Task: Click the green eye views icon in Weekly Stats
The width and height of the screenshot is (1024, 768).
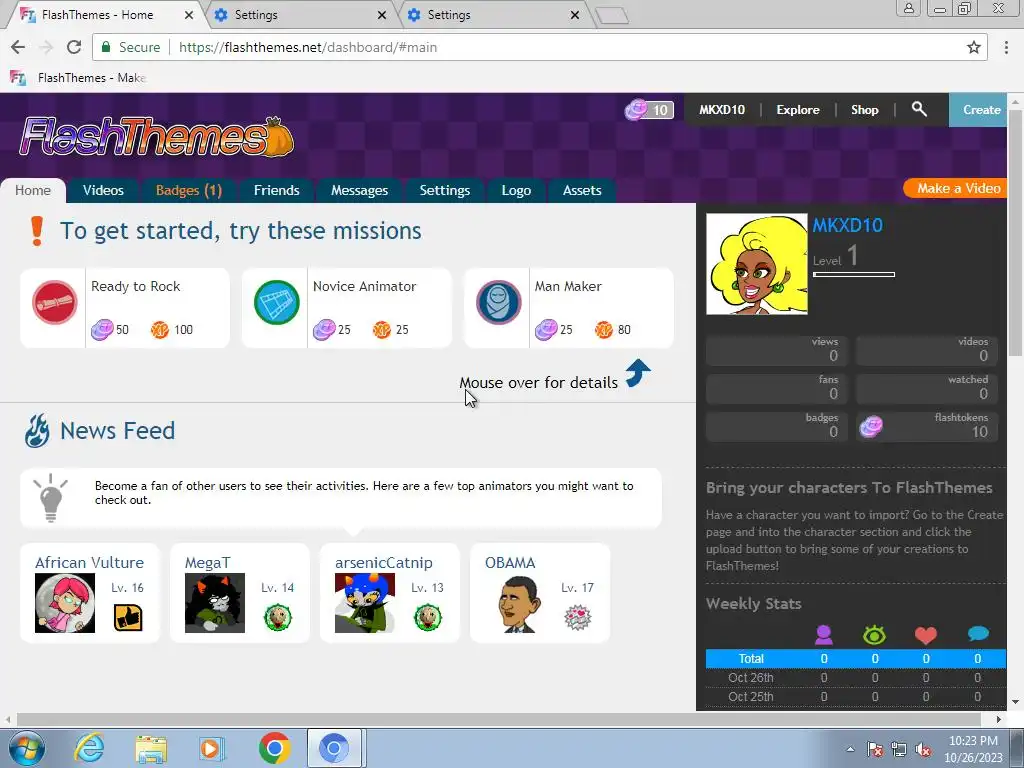Action: click(x=874, y=635)
